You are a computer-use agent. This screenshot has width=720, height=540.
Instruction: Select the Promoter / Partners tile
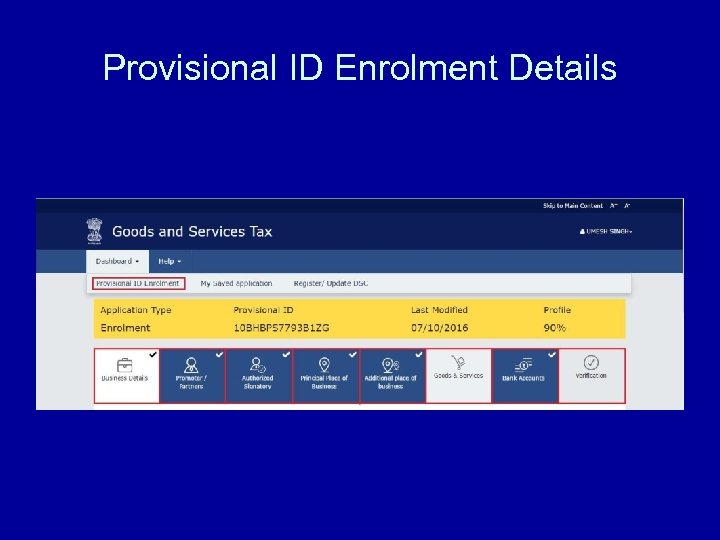coord(192,376)
